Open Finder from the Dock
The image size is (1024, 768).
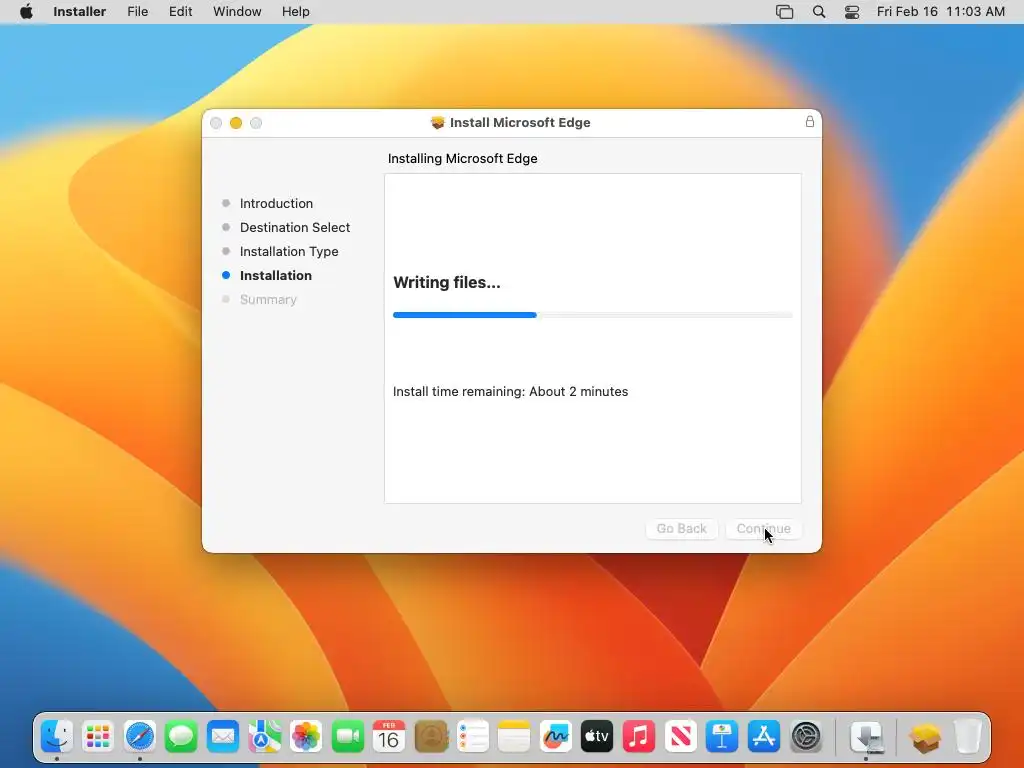coord(57,737)
